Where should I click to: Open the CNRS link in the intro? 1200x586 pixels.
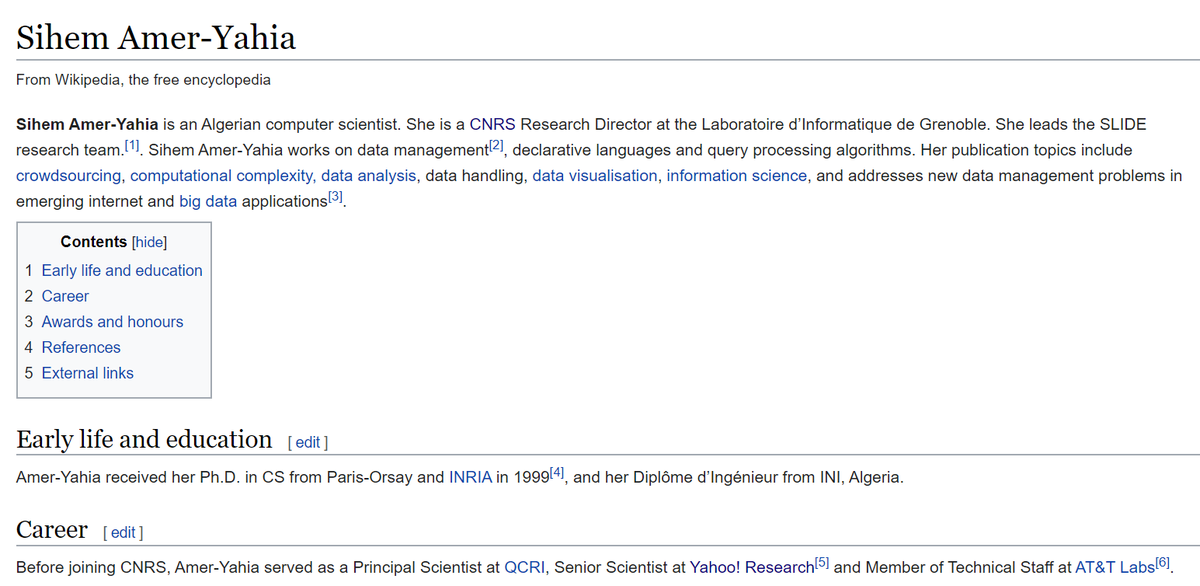click(x=492, y=125)
